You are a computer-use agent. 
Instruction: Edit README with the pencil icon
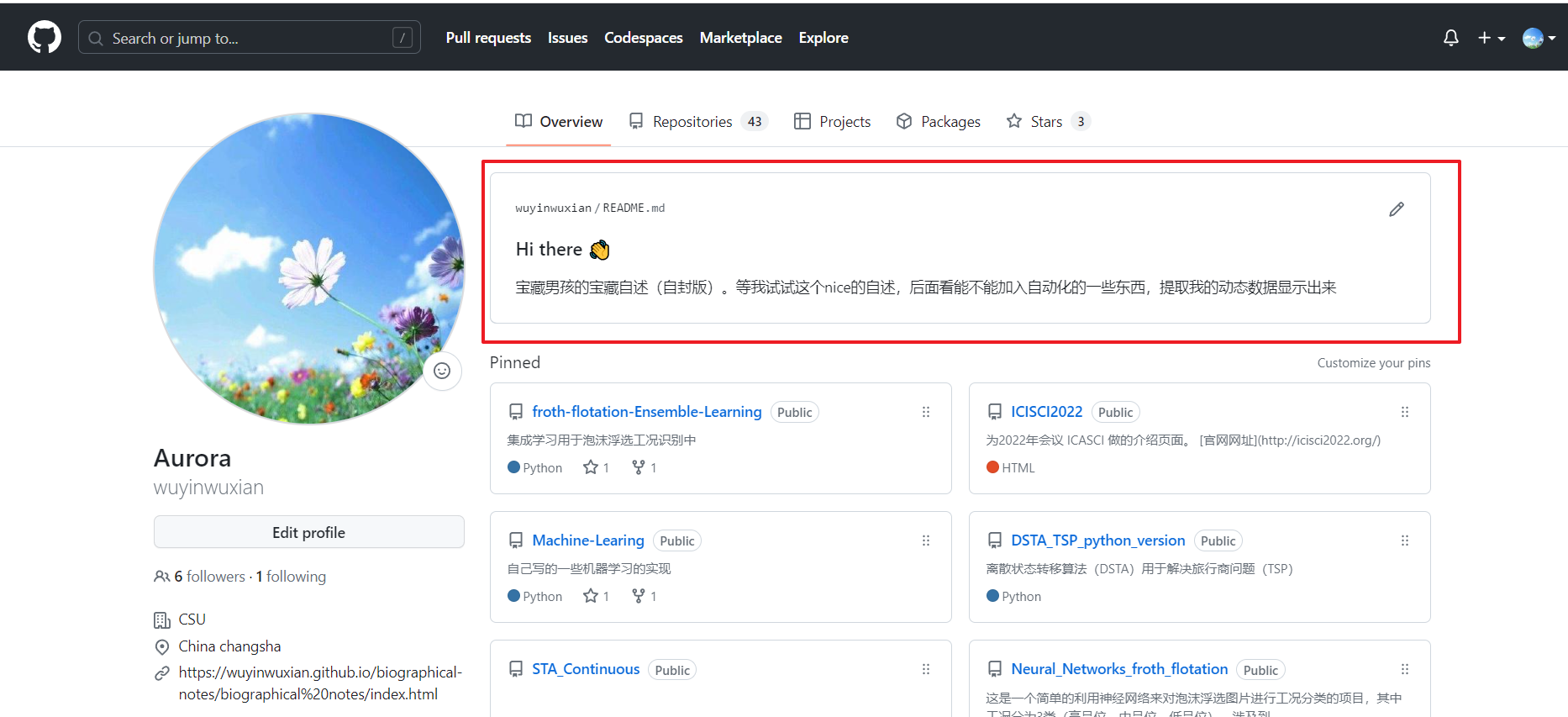[x=1397, y=209]
